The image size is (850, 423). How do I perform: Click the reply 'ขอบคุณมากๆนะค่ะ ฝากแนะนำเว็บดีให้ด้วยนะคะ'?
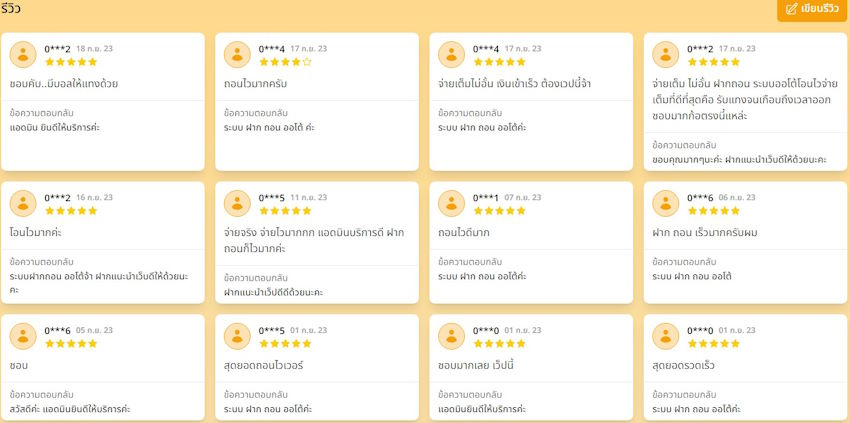pos(739,159)
